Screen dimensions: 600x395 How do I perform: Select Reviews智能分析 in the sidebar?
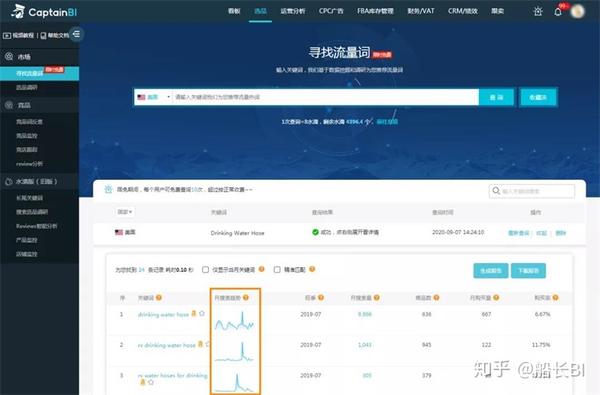click(x=37, y=226)
